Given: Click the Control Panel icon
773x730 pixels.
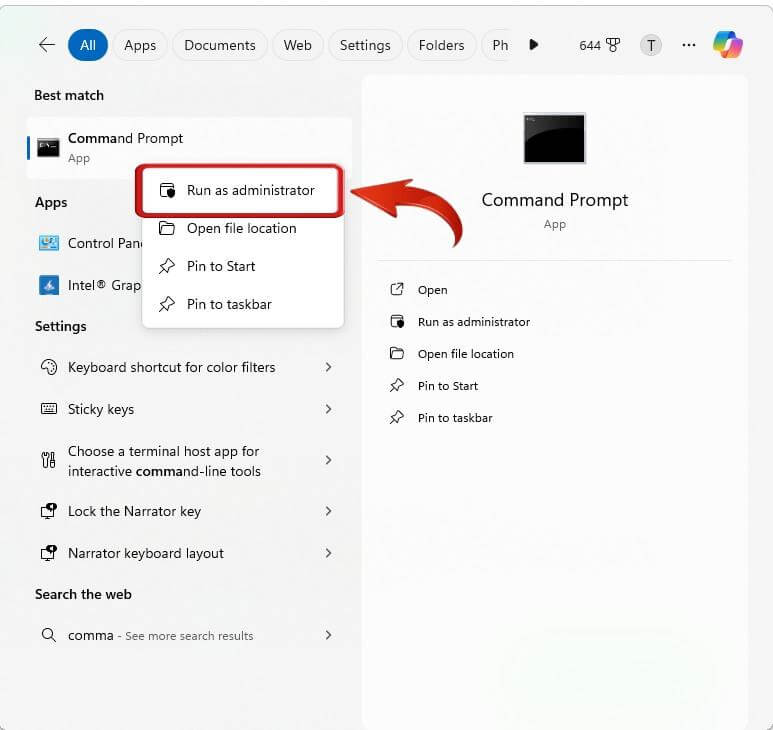Looking at the screenshot, I should point(49,243).
